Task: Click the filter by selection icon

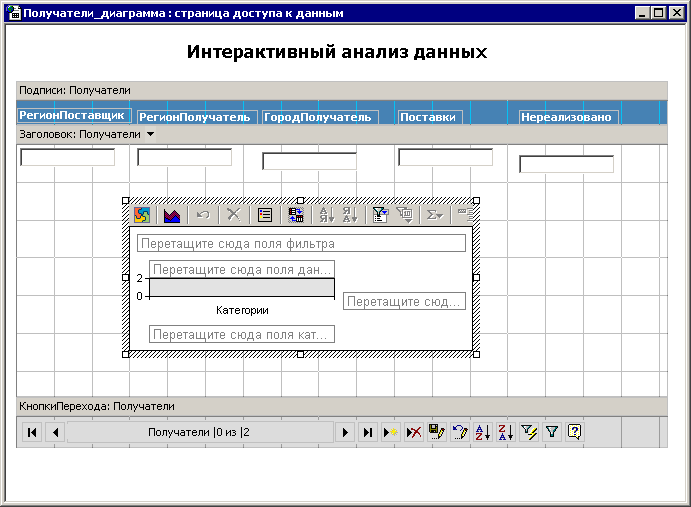Action: (x=529, y=432)
